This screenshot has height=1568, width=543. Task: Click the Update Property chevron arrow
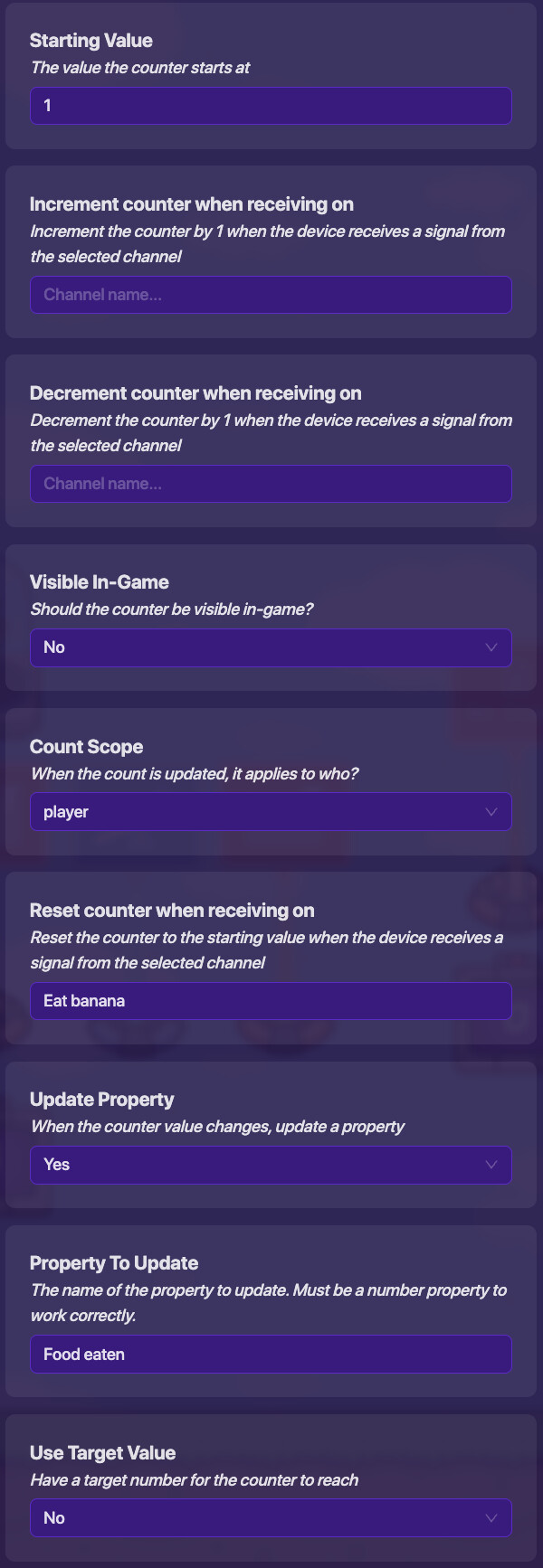click(491, 1165)
